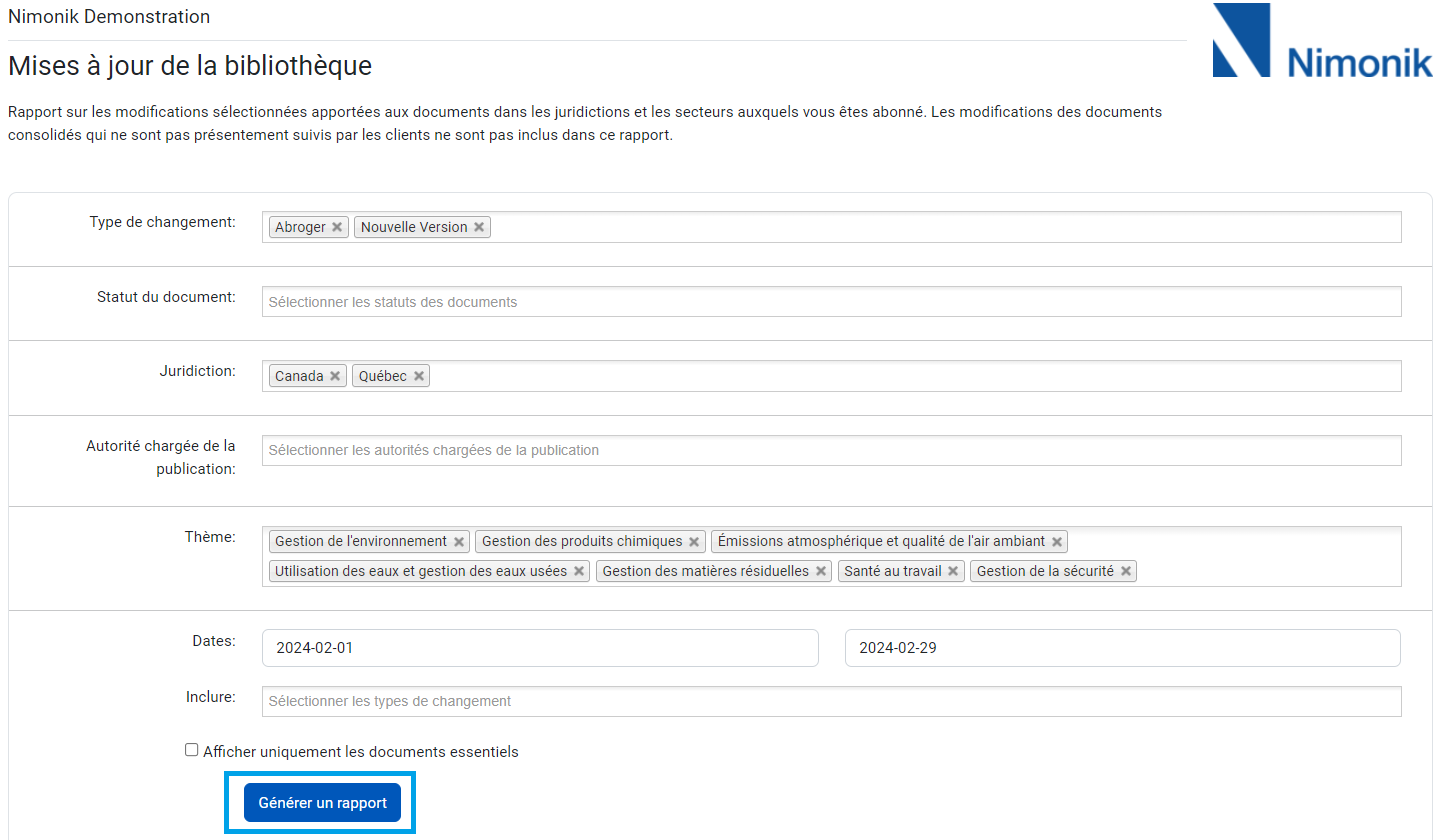Image resolution: width=1454 pixels, height=840 pixels.
Task: Remove Gestion de l'environnement theme tag
Action: [x=459, y=542]
